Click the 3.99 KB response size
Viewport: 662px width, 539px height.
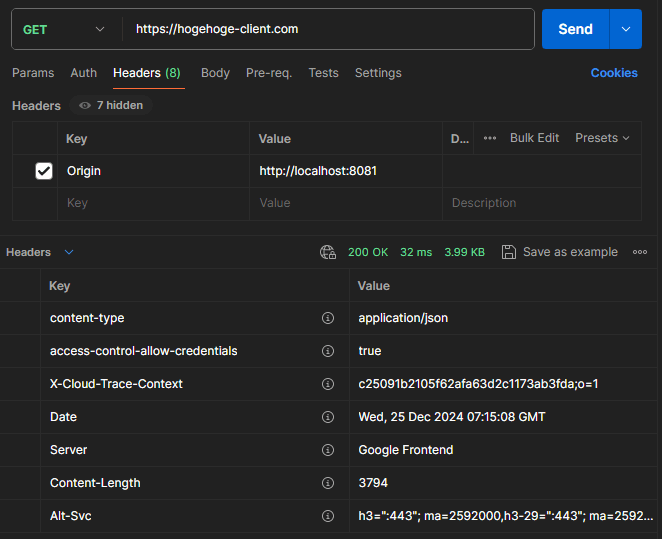tap(464, 252)
